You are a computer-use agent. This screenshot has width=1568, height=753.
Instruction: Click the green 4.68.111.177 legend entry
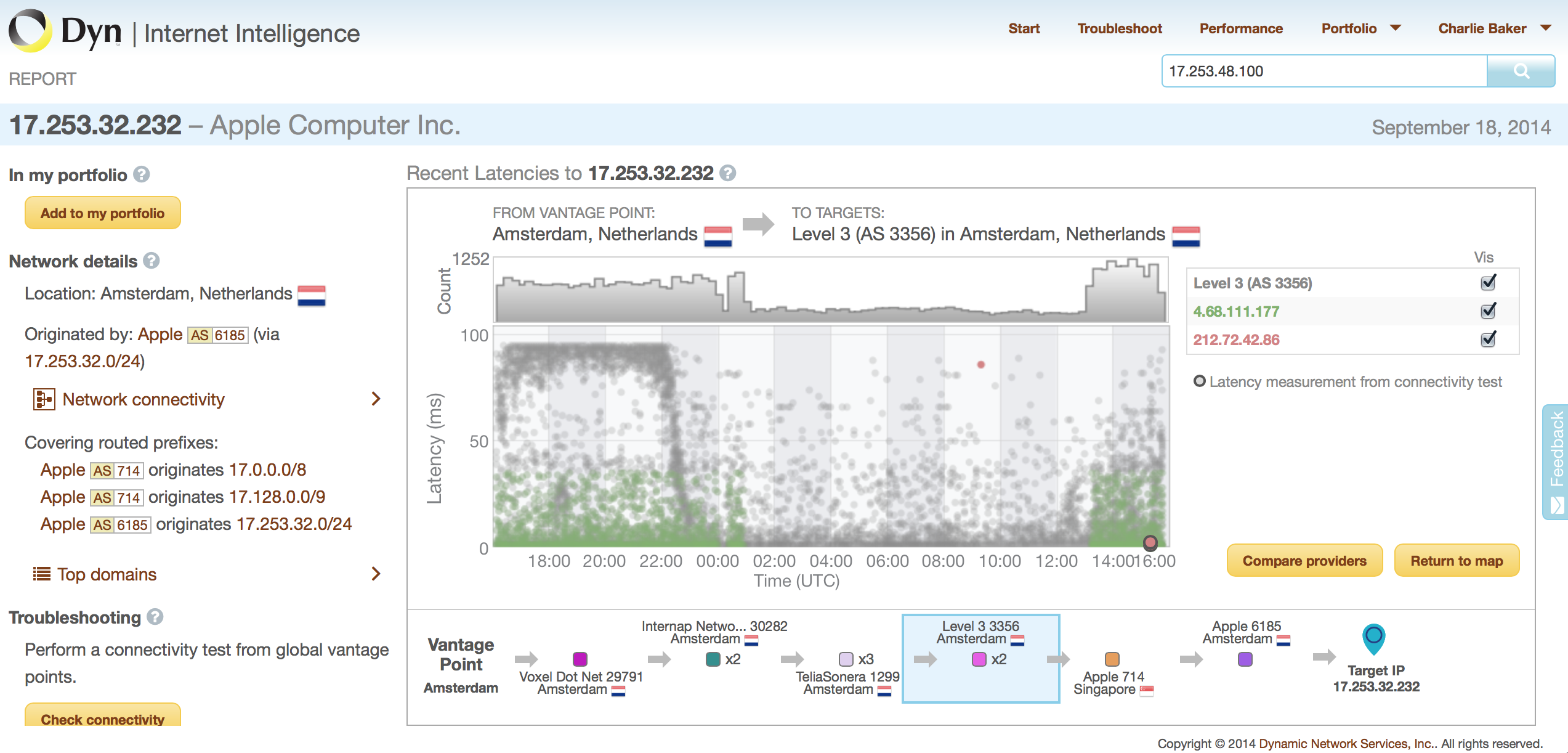point(1236,311)
